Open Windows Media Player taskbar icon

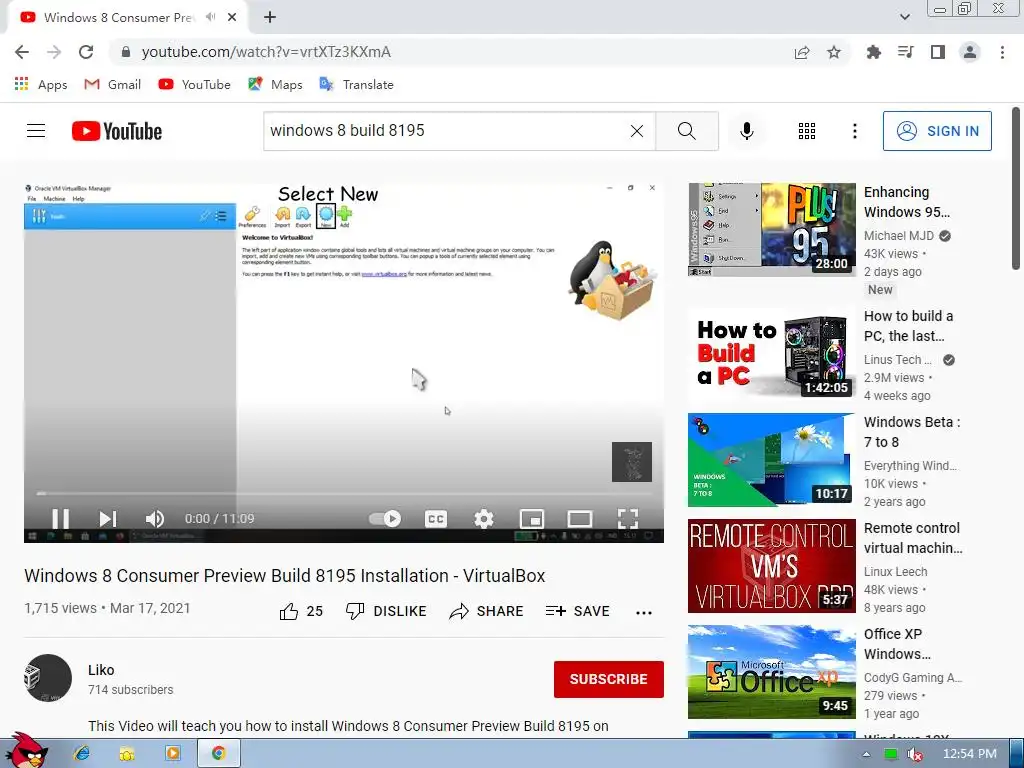point(172,754)
